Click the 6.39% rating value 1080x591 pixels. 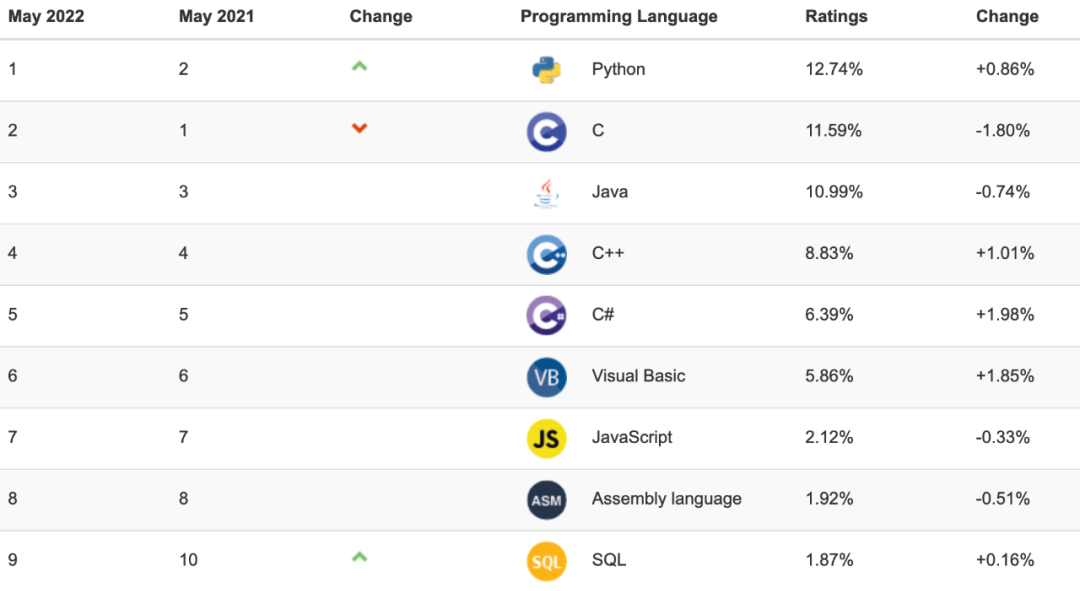click(x=829, y=314)
